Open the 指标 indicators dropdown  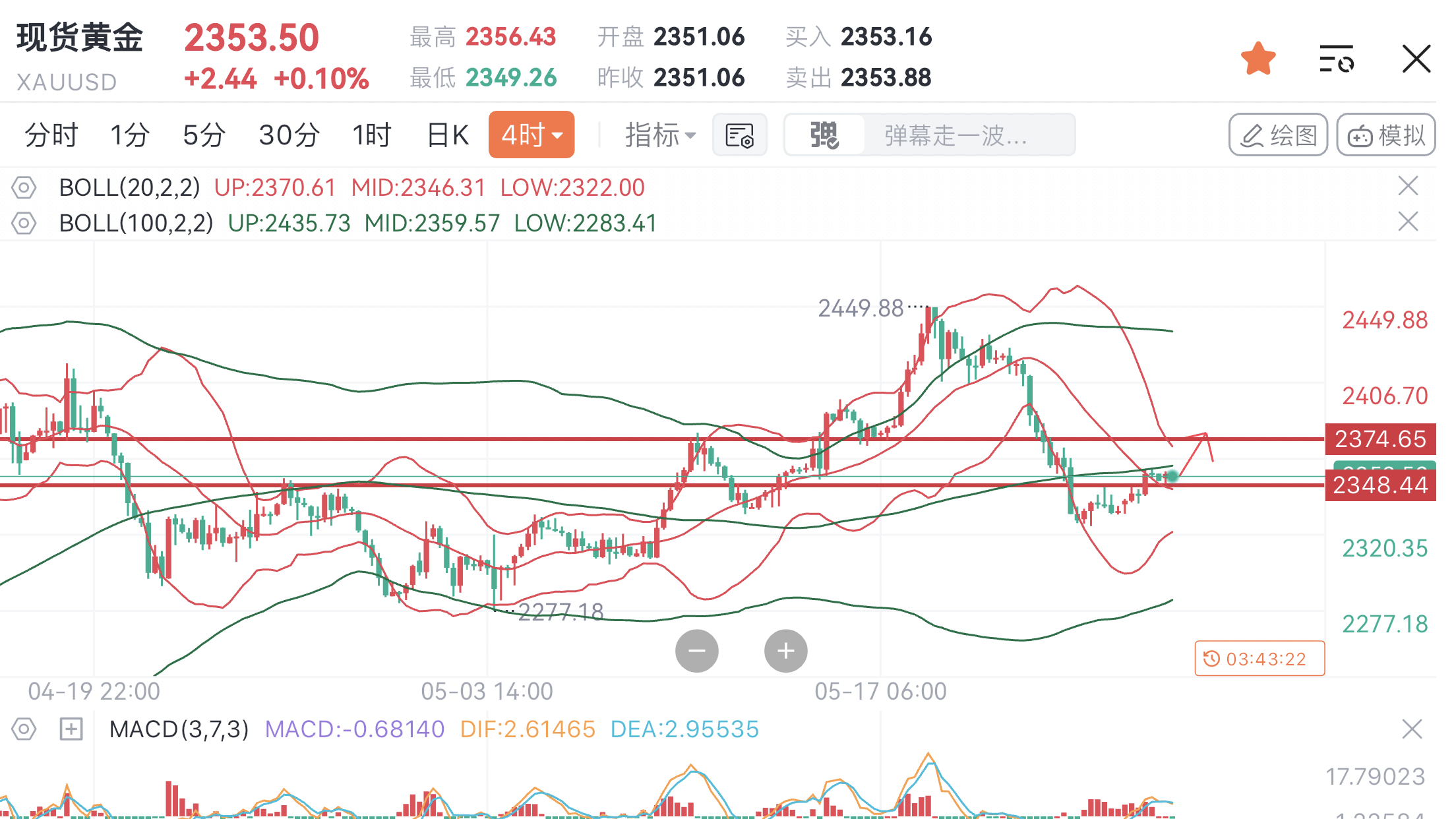point(659,135)
